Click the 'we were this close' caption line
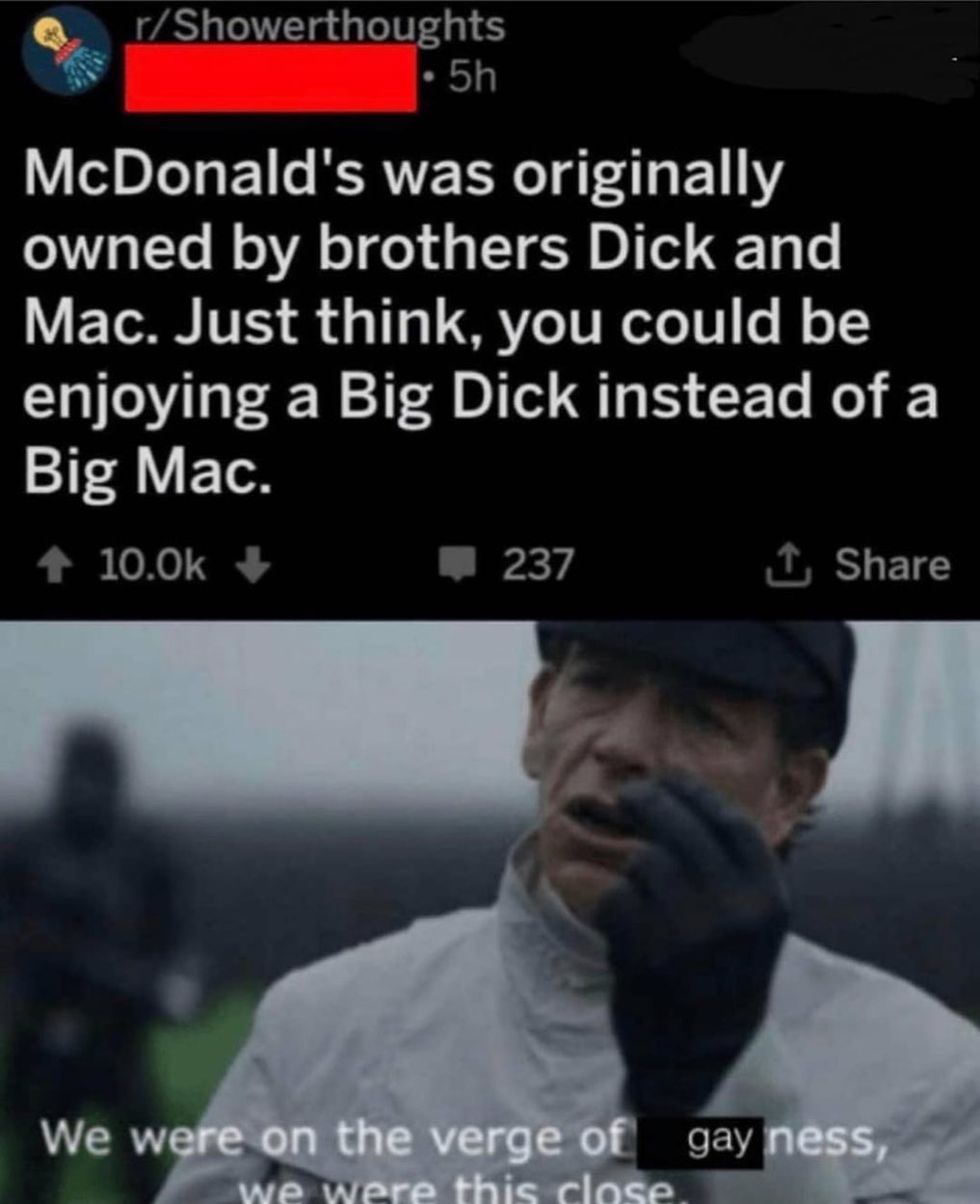 pos(461,1188)
